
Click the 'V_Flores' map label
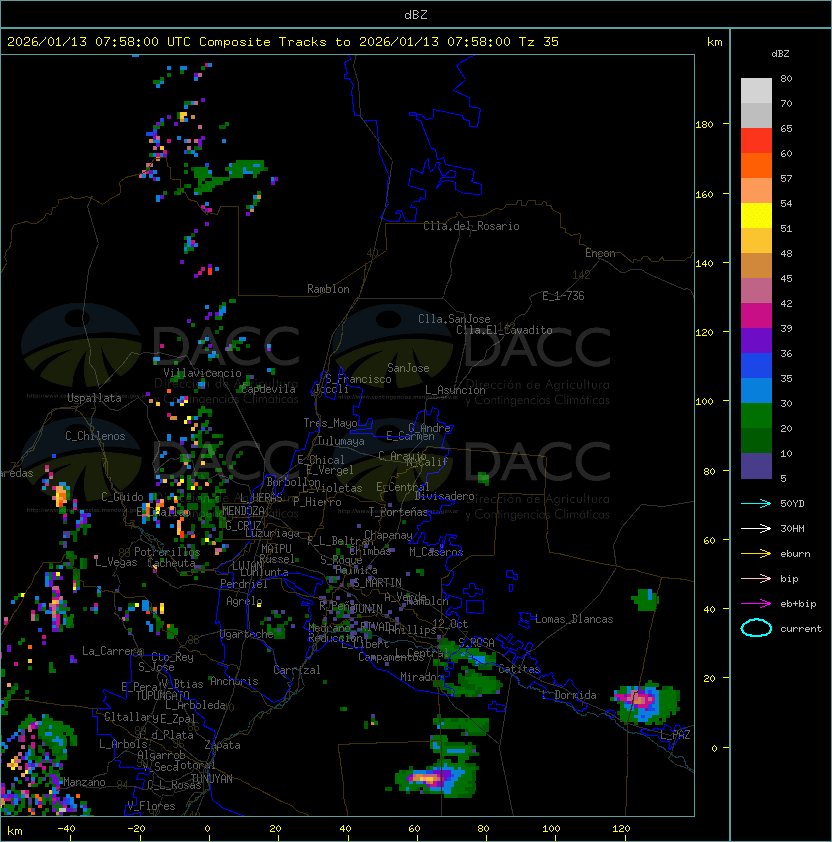click(151, 806)
